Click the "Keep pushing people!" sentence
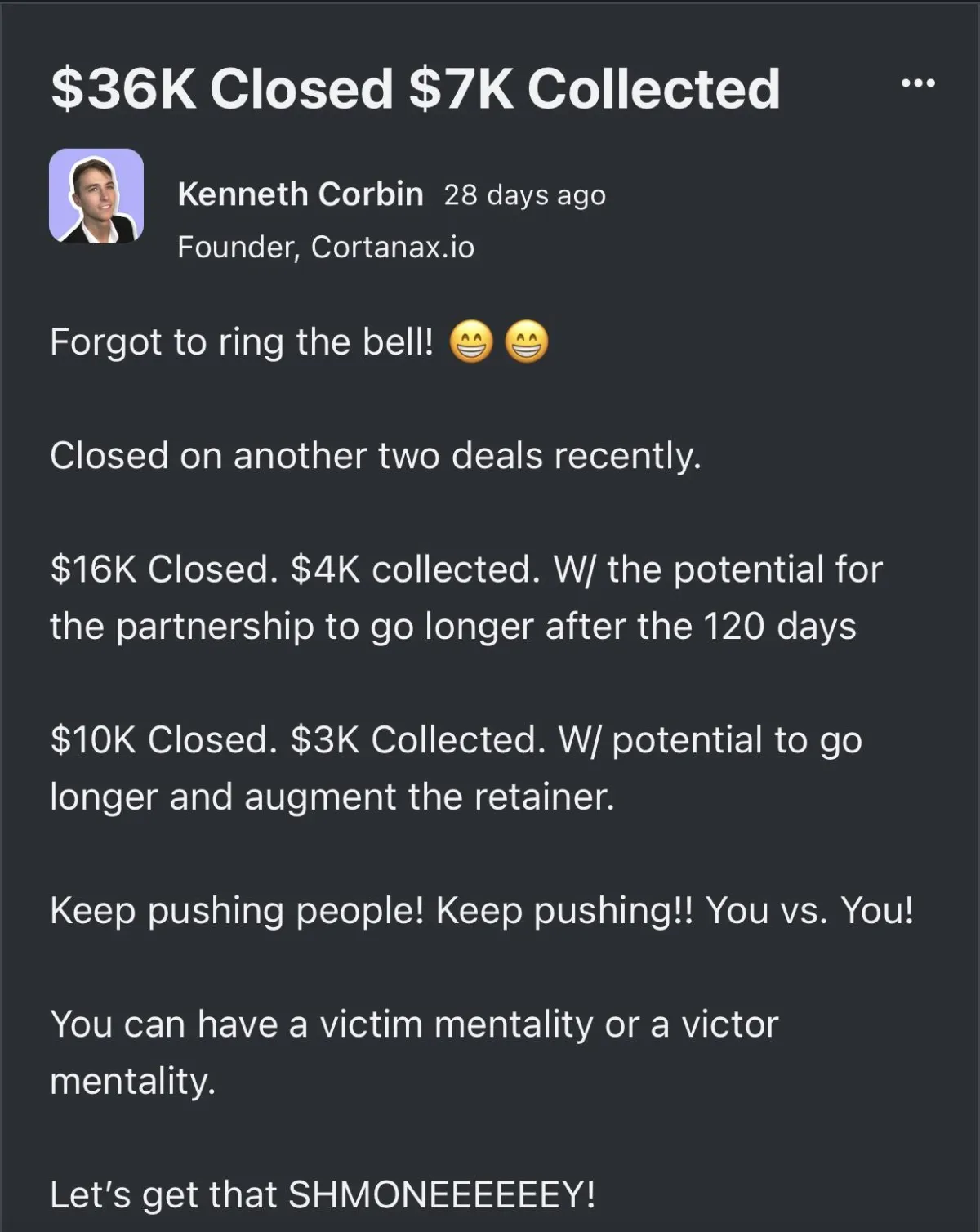 [238, 910]
